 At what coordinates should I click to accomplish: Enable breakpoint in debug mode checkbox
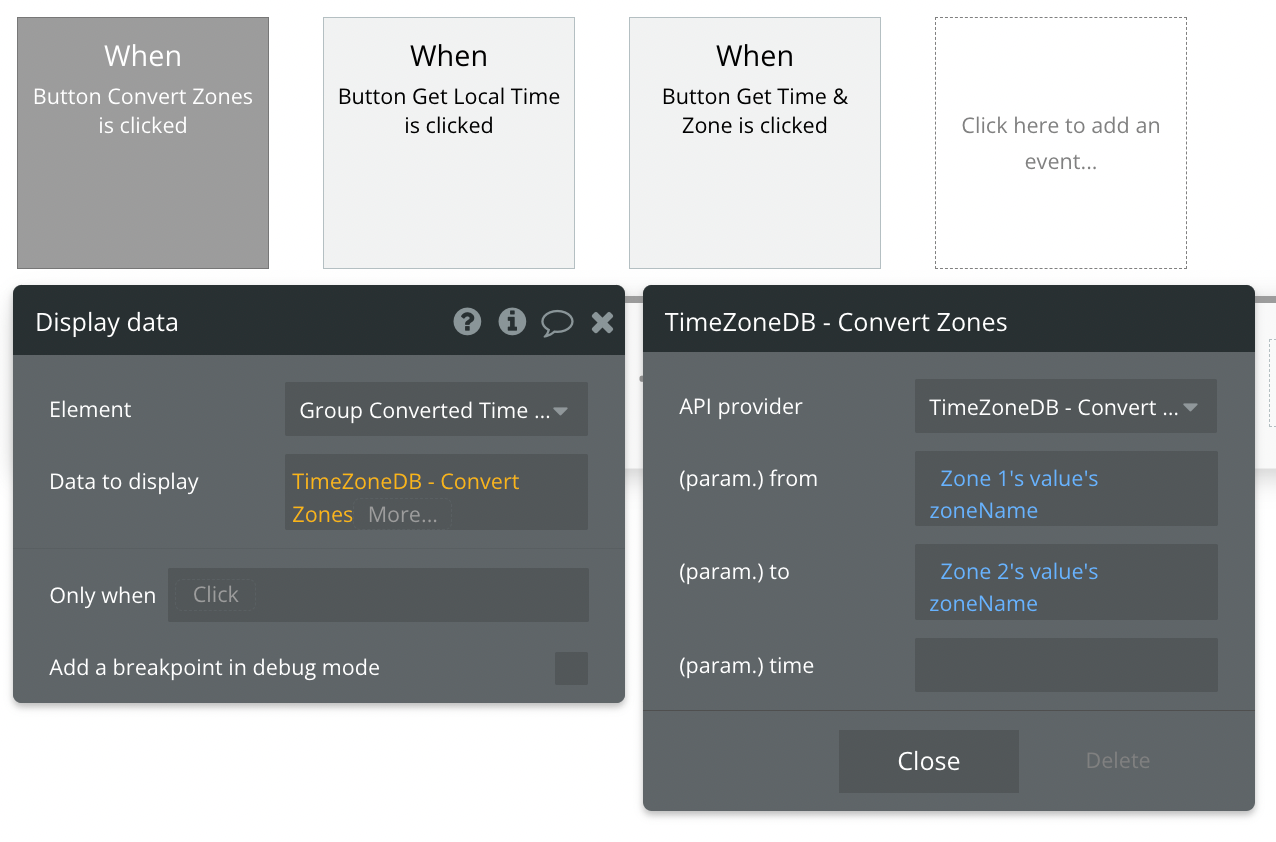pos(571,668)
